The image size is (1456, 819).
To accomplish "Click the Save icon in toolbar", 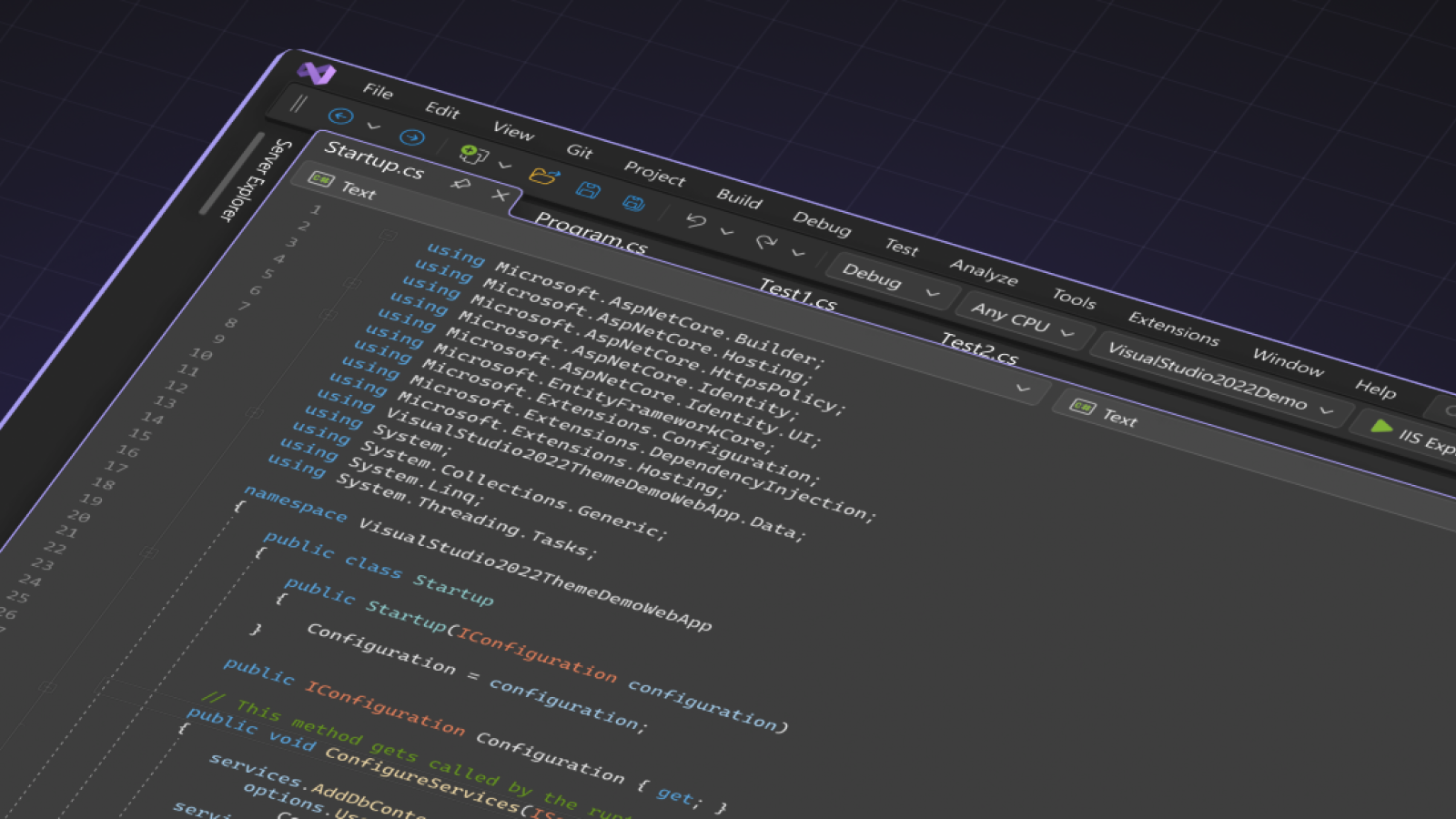I will point(588,189).
